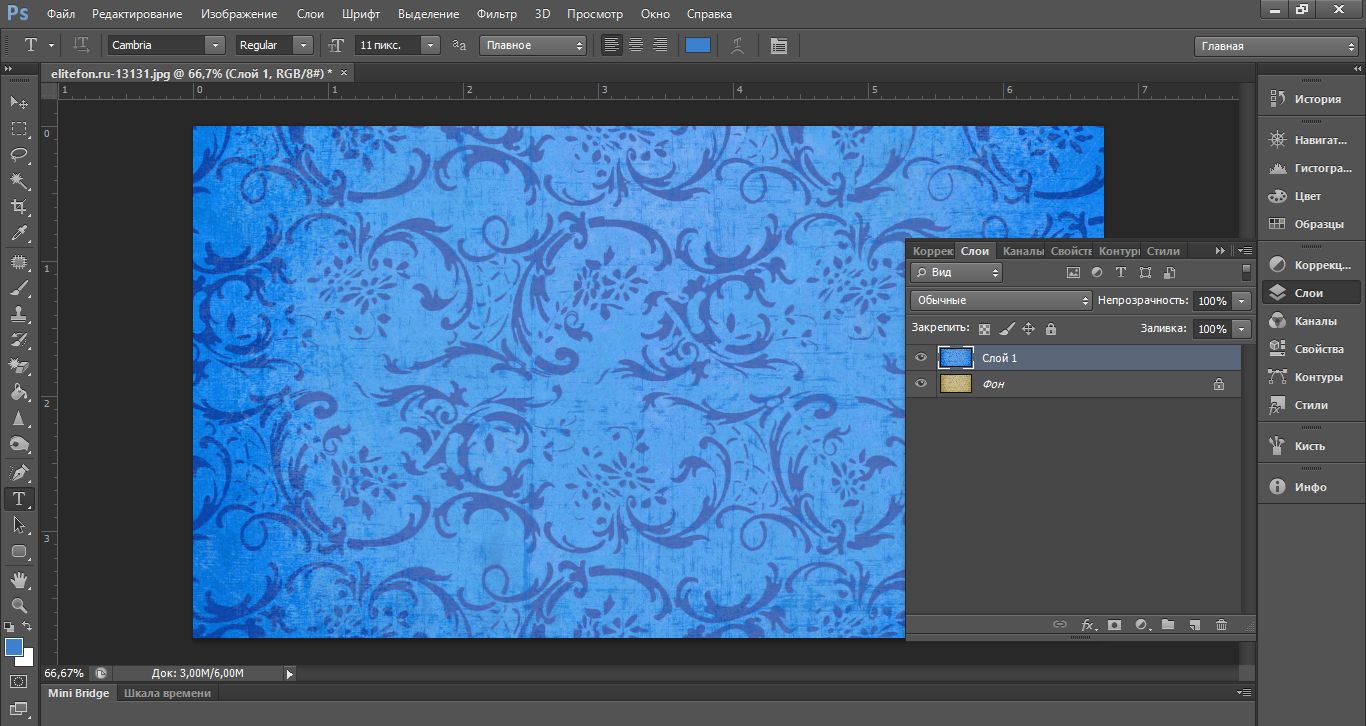Select the Rectangular Marquee tool
The width and height of the screenshot is (1366, 726).
[19, 129]
